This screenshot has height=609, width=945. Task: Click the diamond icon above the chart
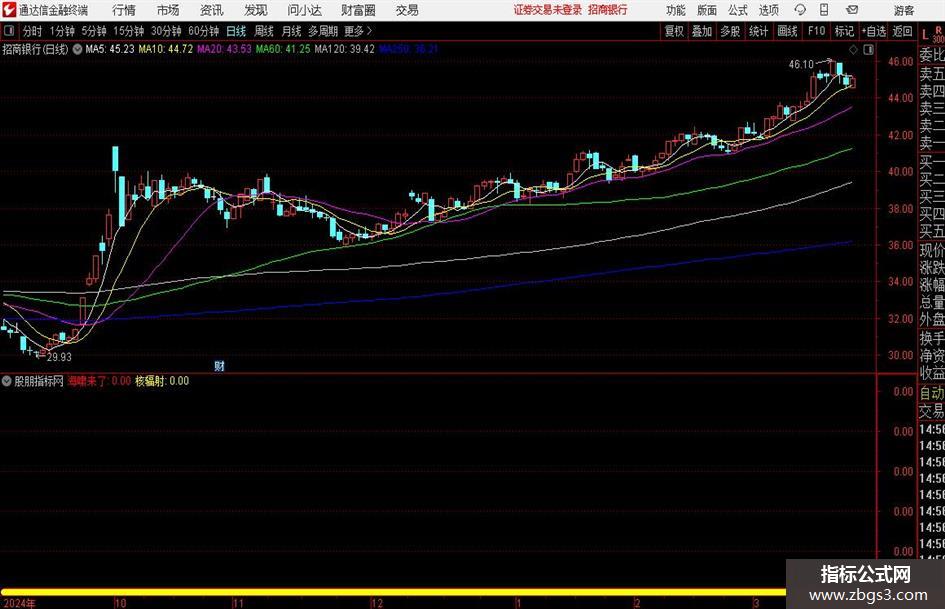[853, 49]
